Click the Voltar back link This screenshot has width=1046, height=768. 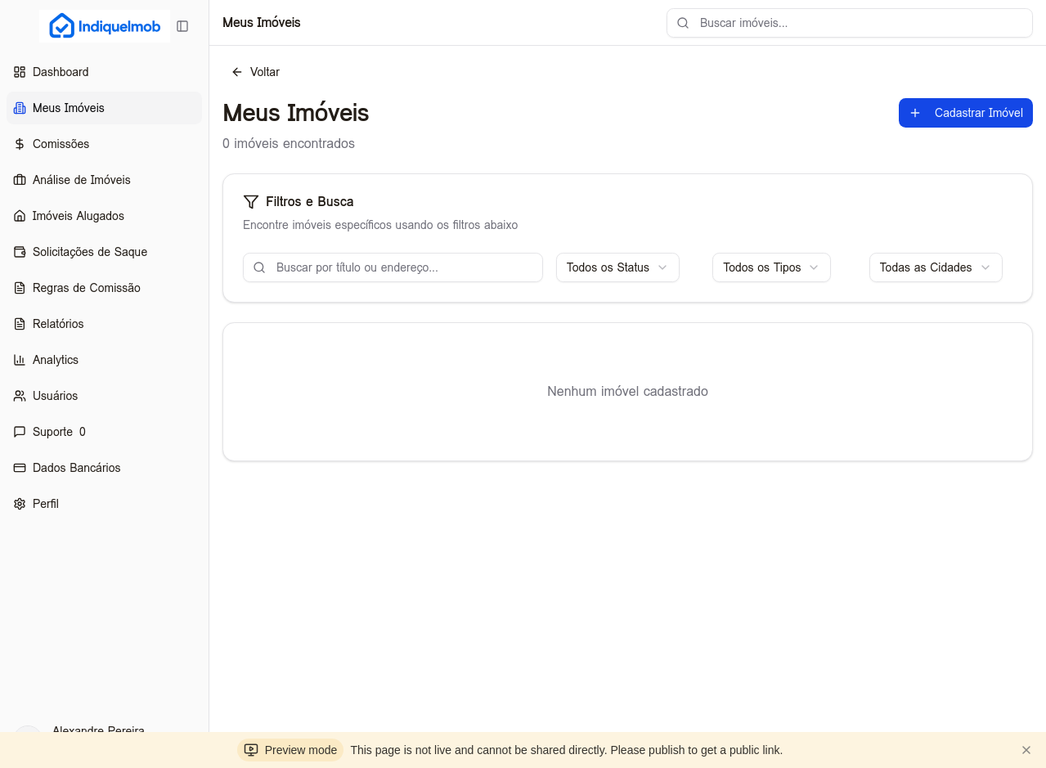click(256, 72)
